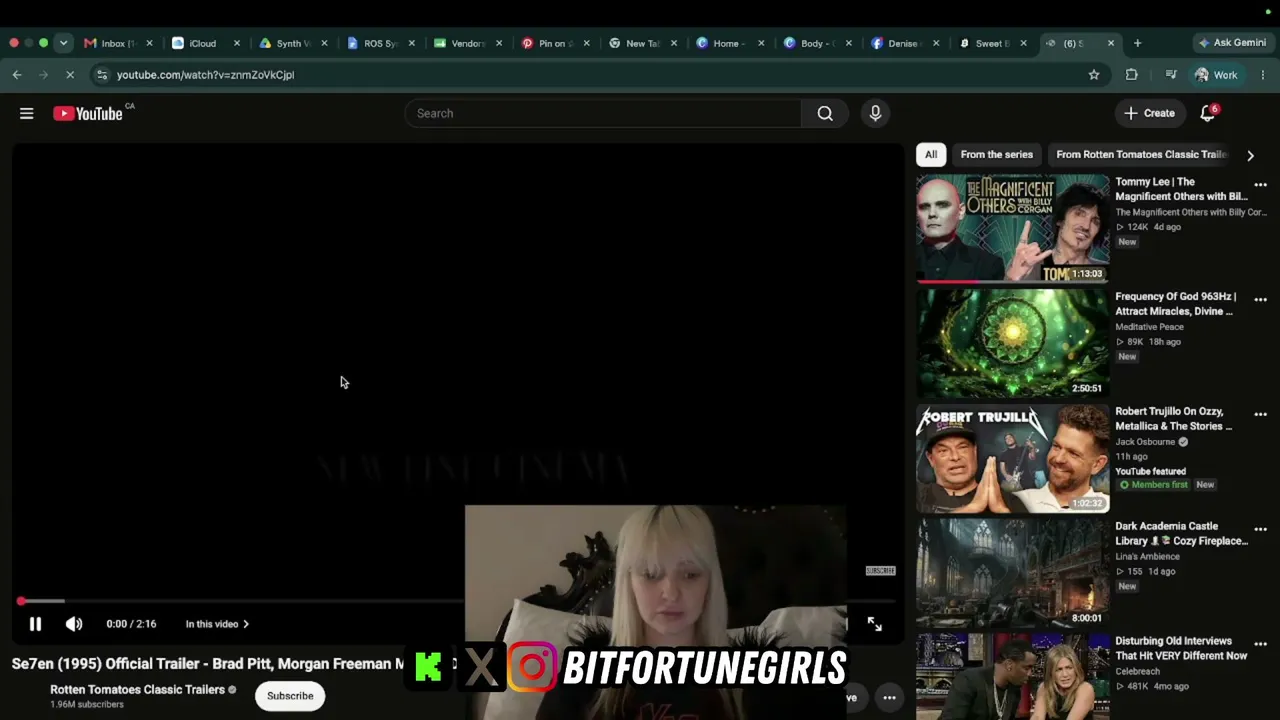
Task: Click the Jack Osbourne channel name
Action: pyautogui.click(x=1145, y=442)
